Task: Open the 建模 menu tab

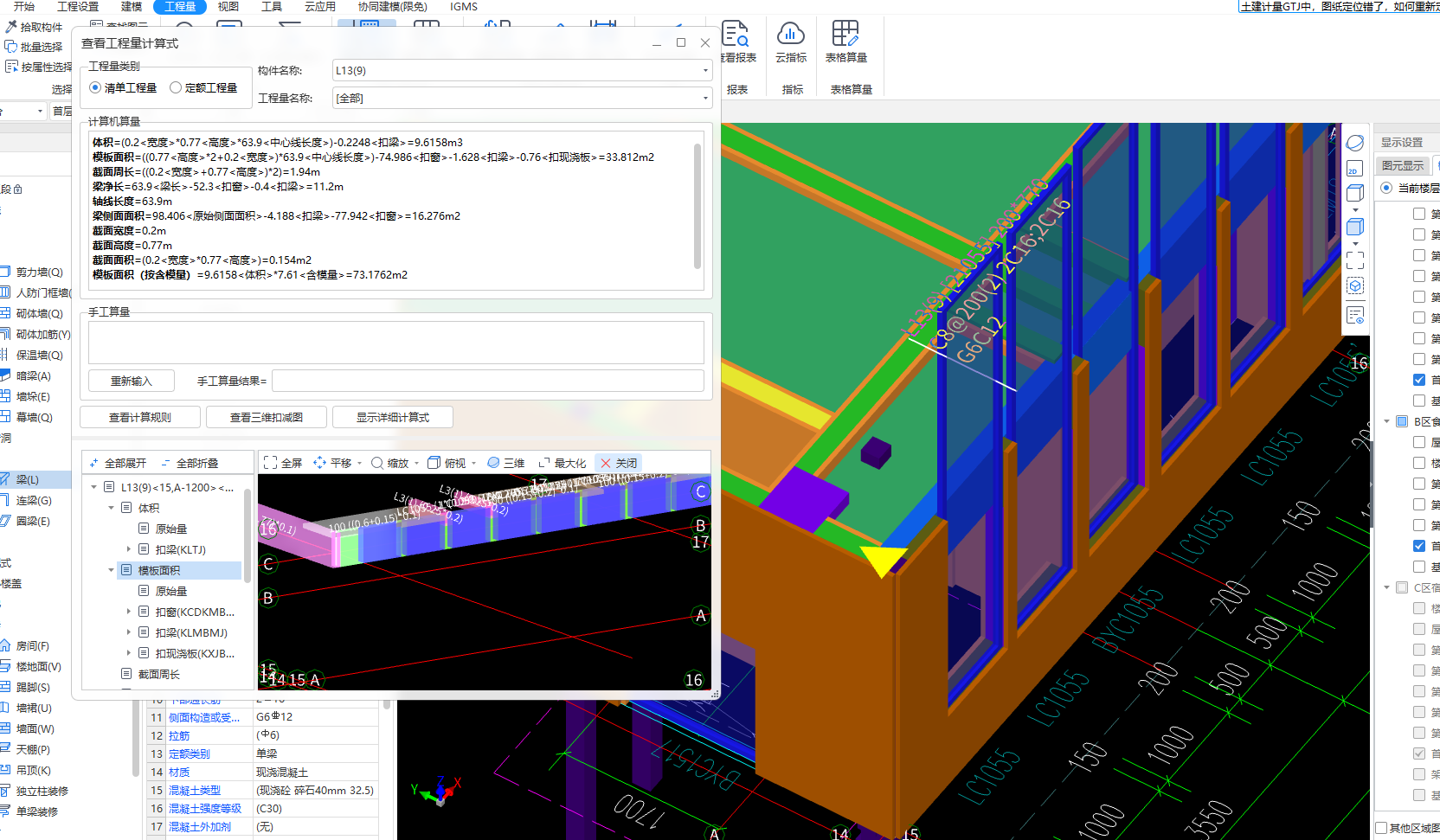Action: (132, 6)
